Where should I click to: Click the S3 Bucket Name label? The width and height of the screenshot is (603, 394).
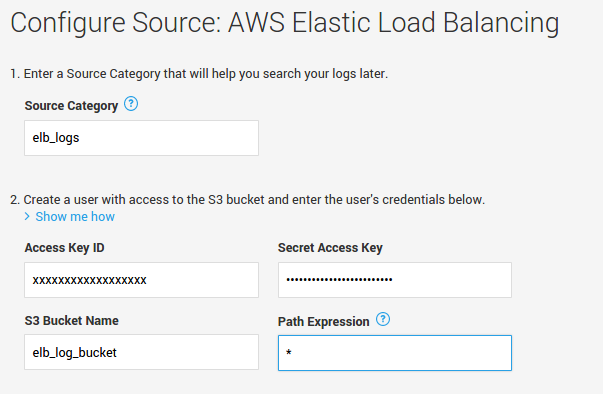coord(72,321)
